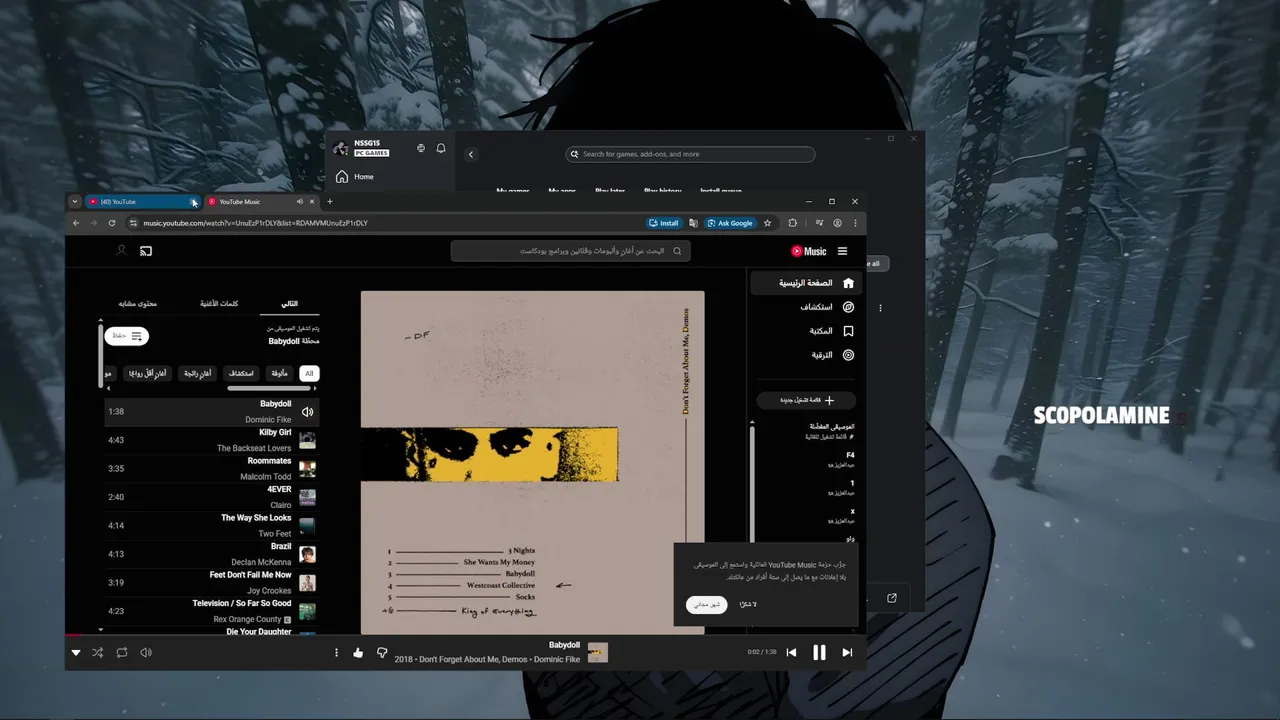Click the magnifier icon in the music search
The image size is (1280, 720).
coord(677,251)
